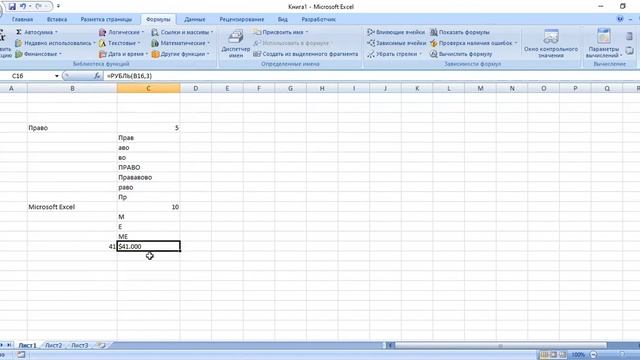Click horizontal scrollbar thumb

click(x=500, y=346)
